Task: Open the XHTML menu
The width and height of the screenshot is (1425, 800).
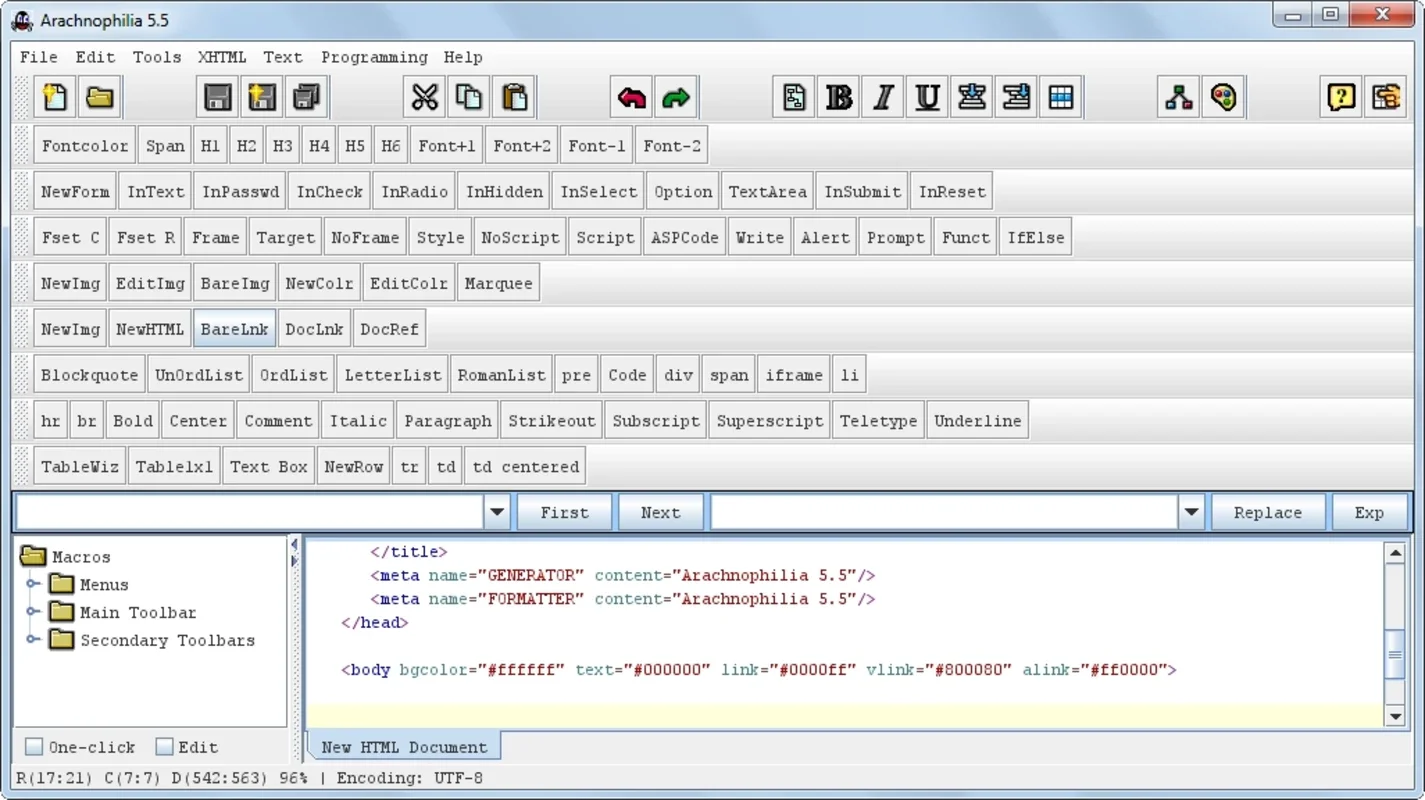Action: click(222, 57)
